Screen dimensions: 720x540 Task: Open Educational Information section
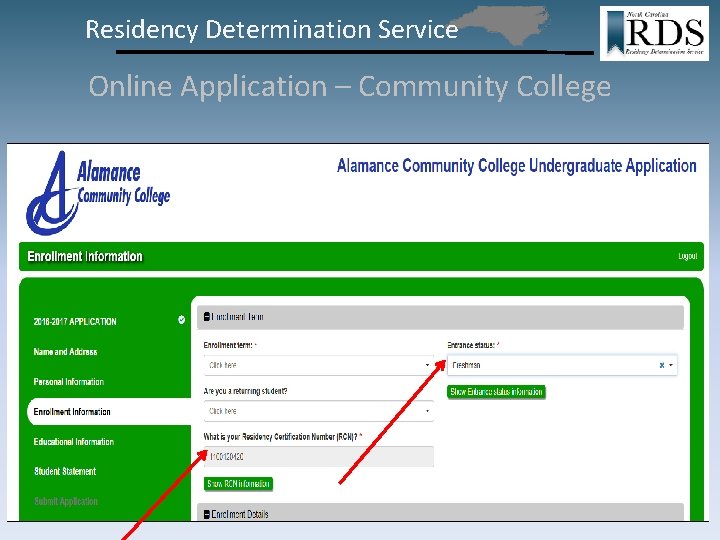(73, 442)
